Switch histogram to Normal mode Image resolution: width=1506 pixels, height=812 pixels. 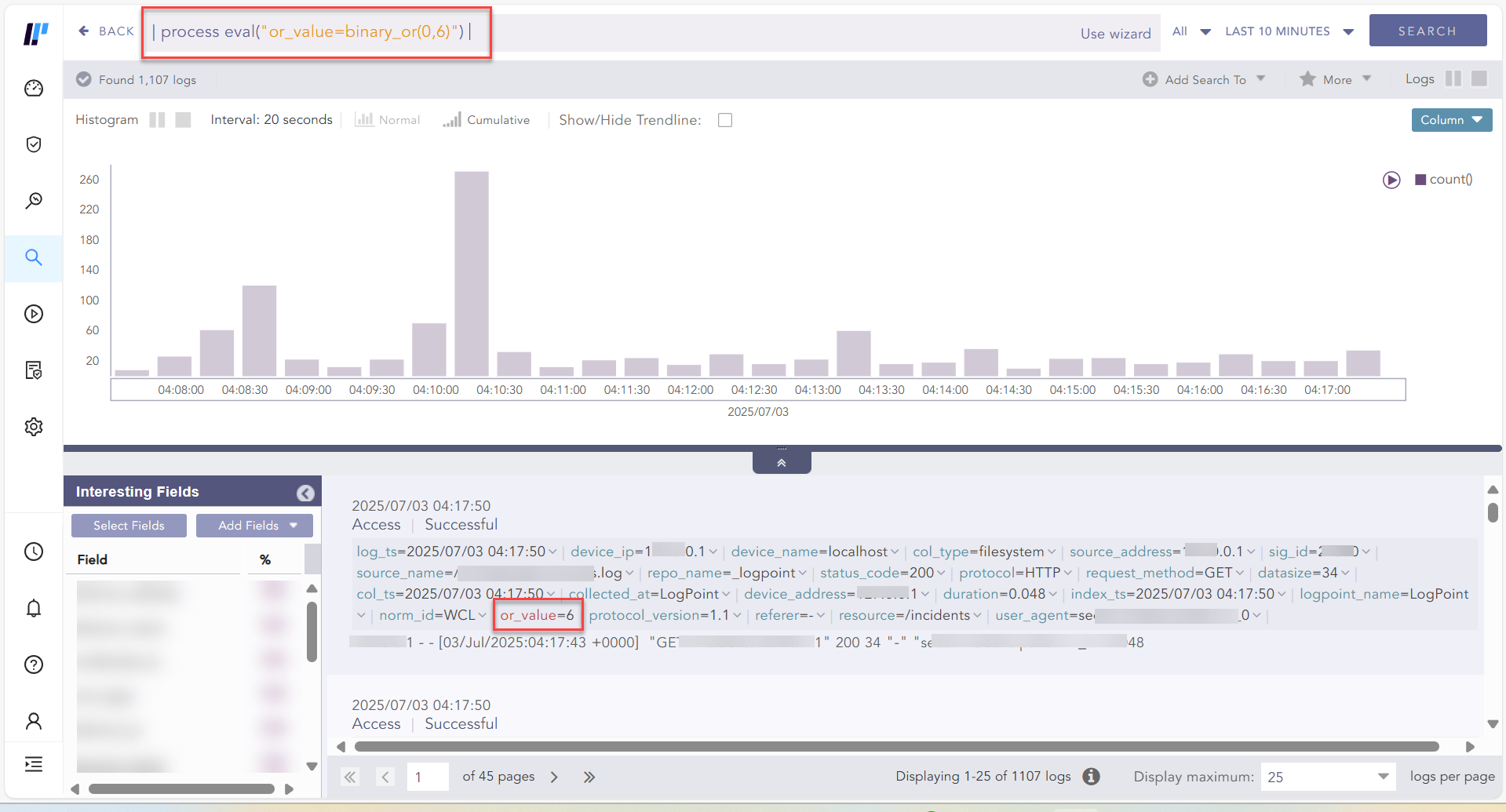[388, 120]
